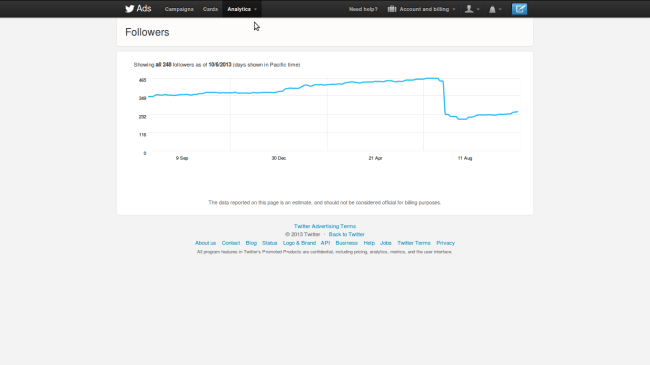
Task: Open the Business footer link
Action: [347, 243]
